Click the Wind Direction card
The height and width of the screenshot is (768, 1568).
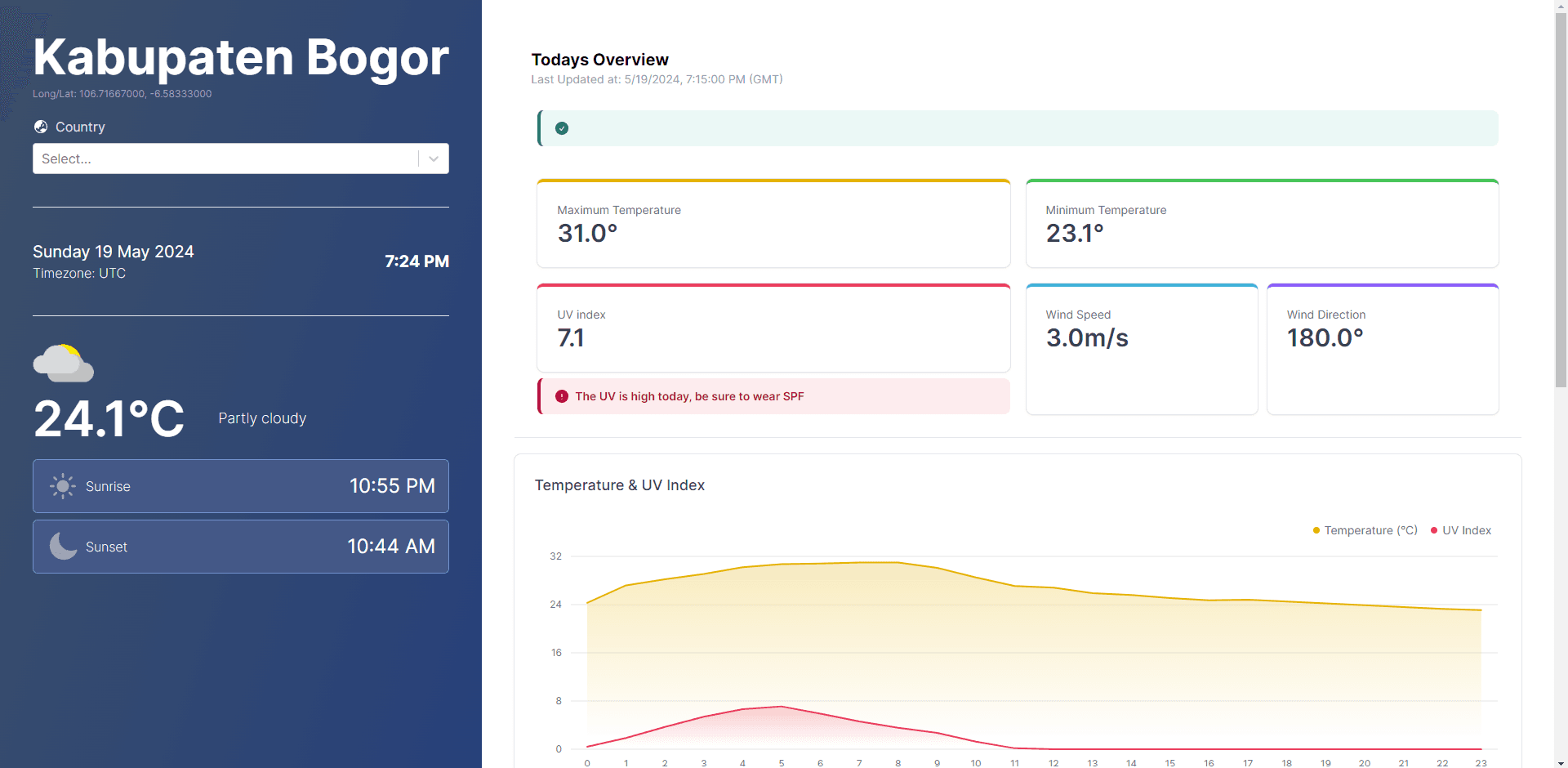click(1382, 350)
